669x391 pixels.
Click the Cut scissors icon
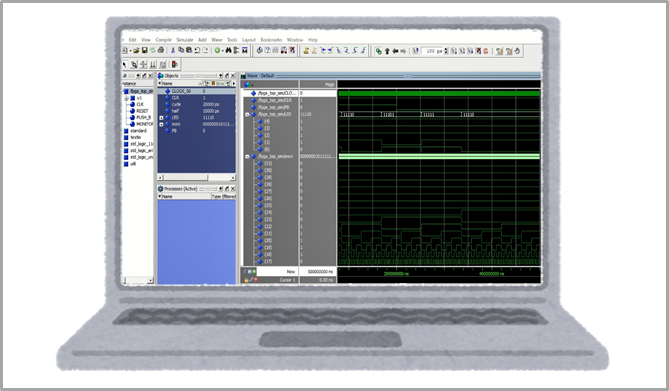point(173,50)
